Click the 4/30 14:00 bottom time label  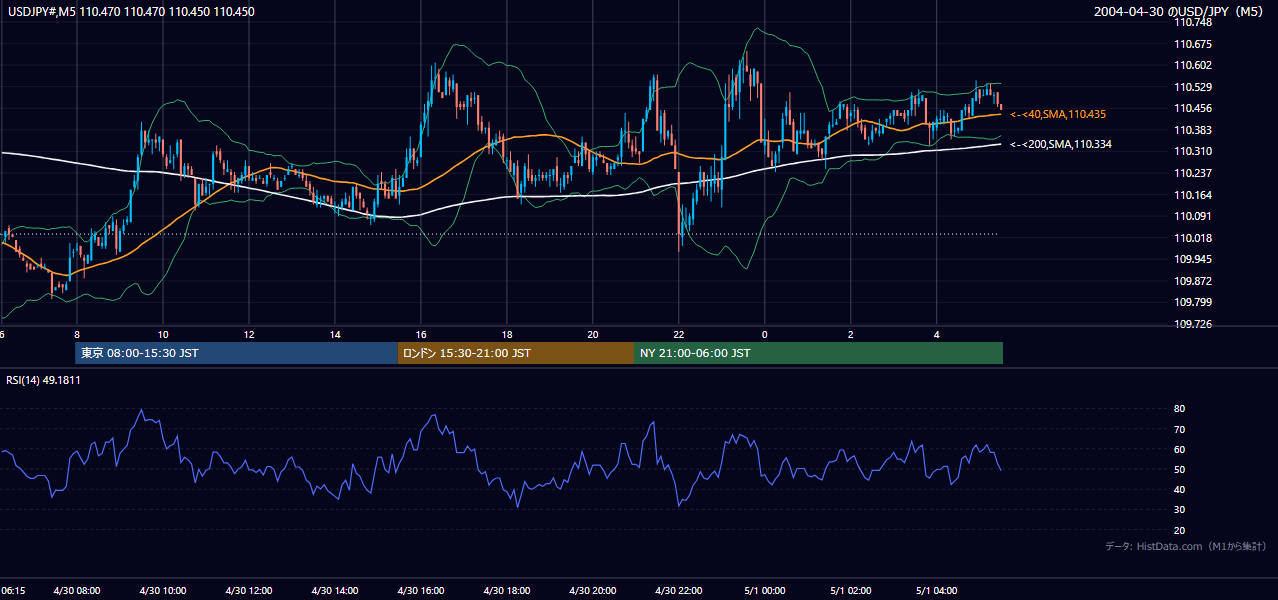pos(335,590)
